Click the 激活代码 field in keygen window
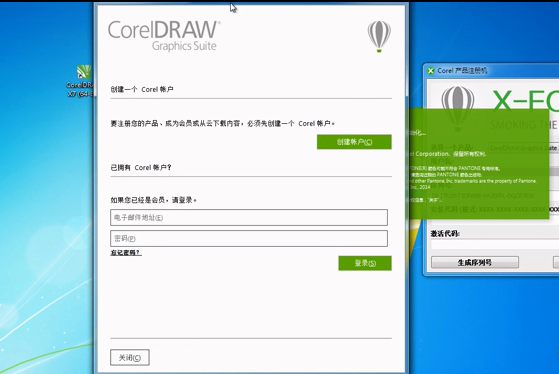The height and width of the screenshot is (374, 559). (495, 245)
